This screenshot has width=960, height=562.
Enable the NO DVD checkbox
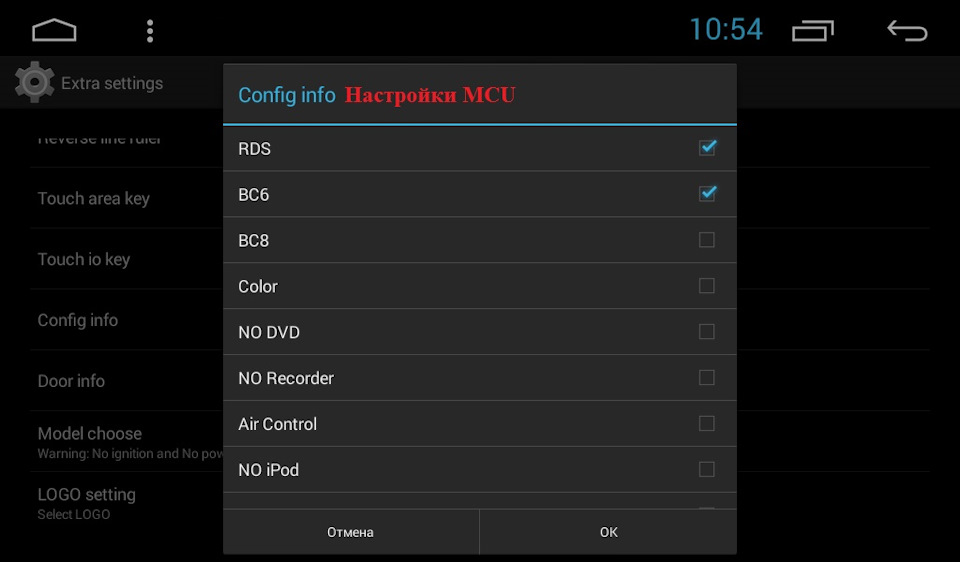pyautogui.click(x=707, y=332)
